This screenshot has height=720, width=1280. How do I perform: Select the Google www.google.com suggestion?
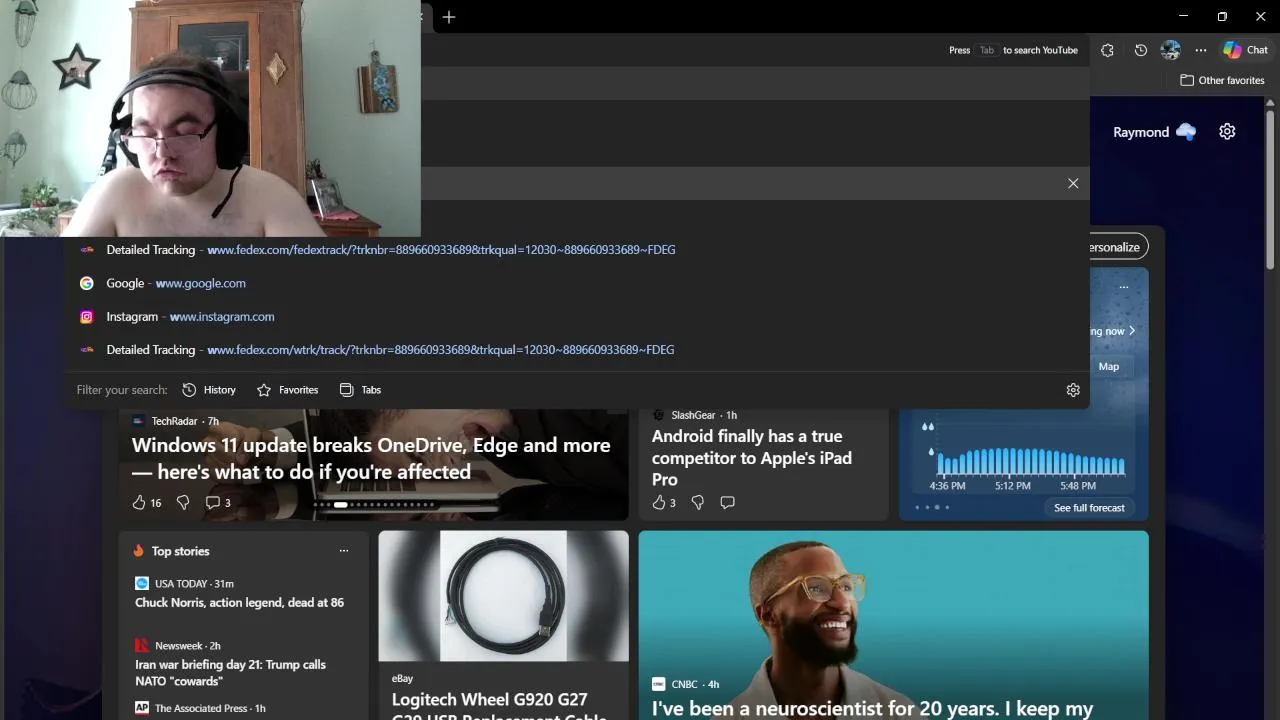(x=577, y=283)
